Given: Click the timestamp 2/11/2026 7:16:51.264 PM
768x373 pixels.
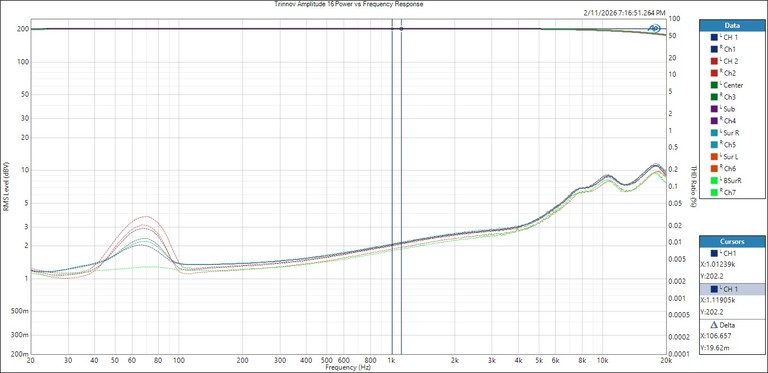Looking at the screenshot, I should 624,13.
